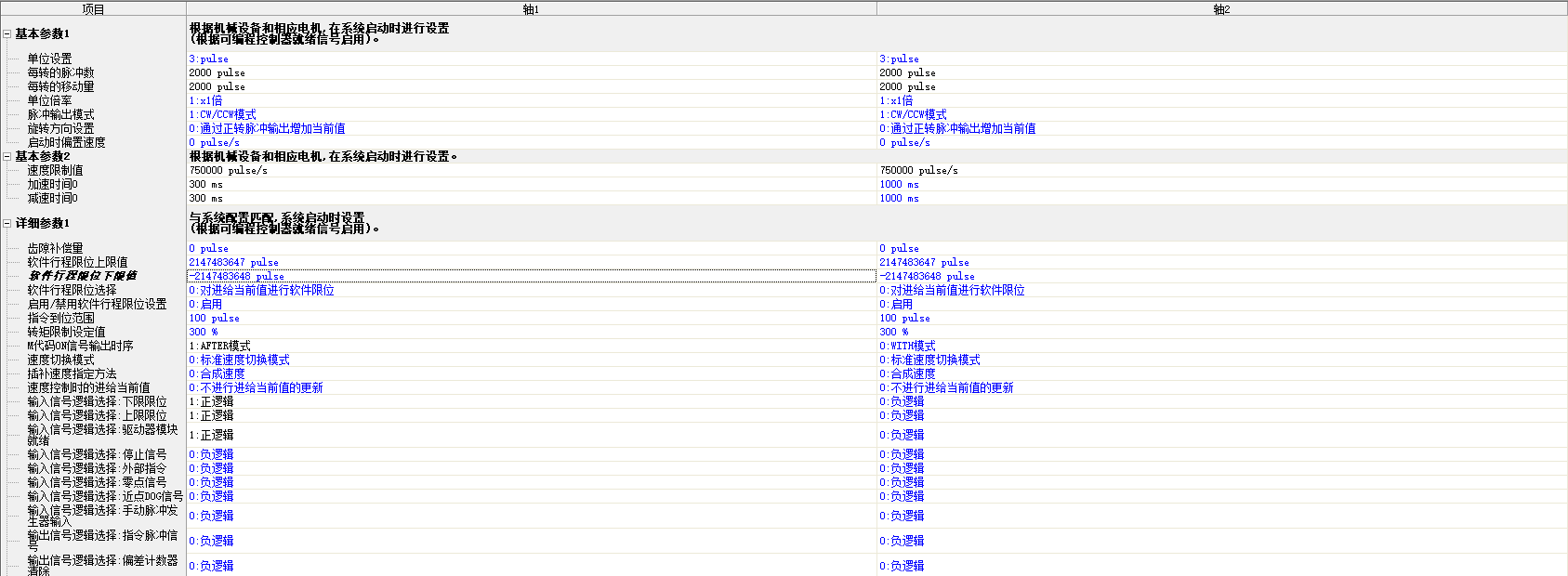Select 轴2 加速时间0 value 1000 ms

(x=1221, y=184)
